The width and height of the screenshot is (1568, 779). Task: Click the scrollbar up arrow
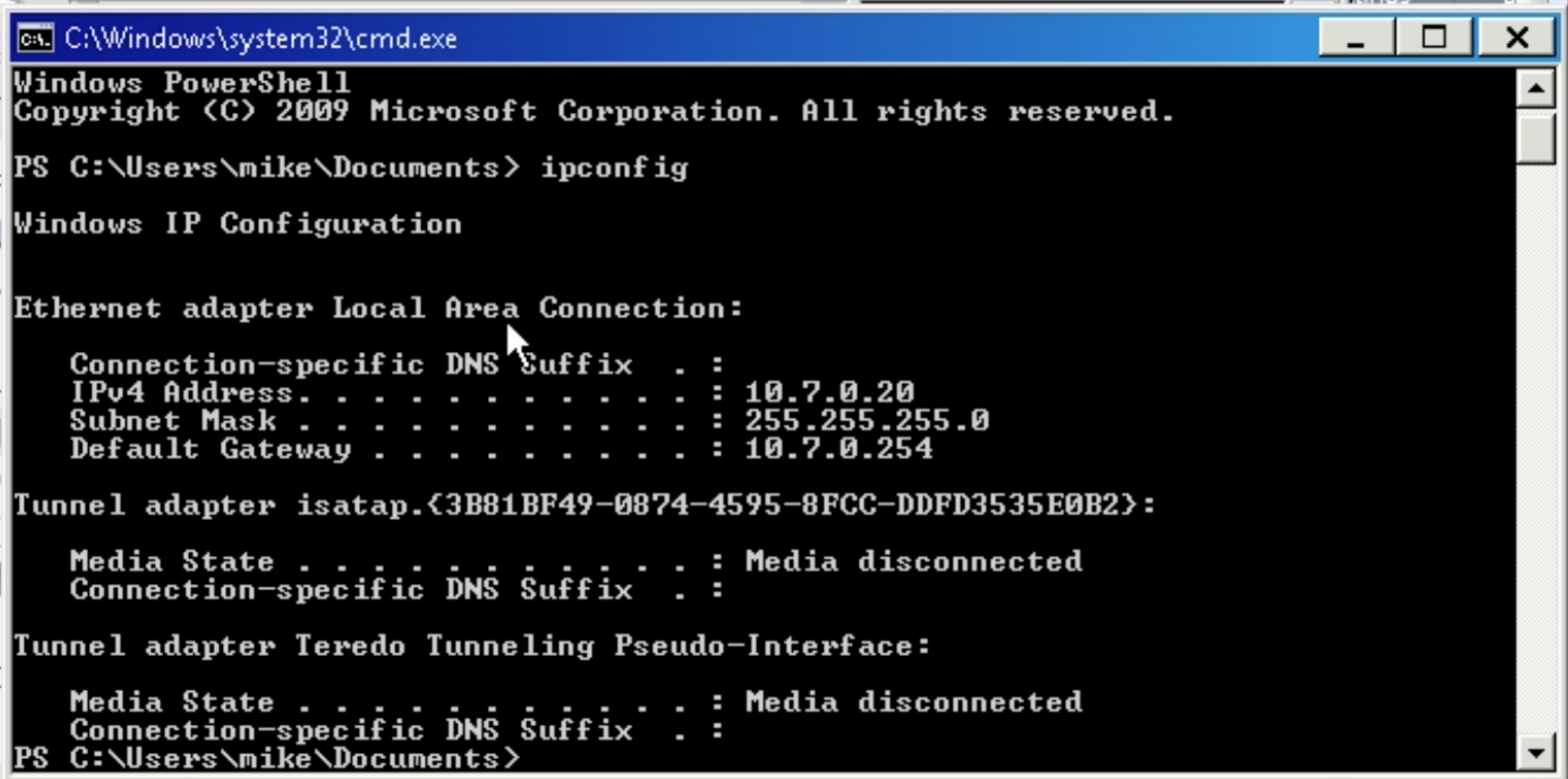coord(1536,89)
